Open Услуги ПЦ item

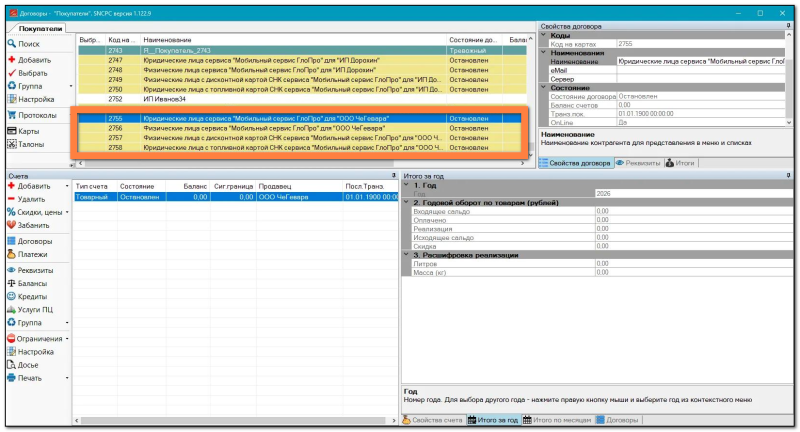(x=30, y=310)
